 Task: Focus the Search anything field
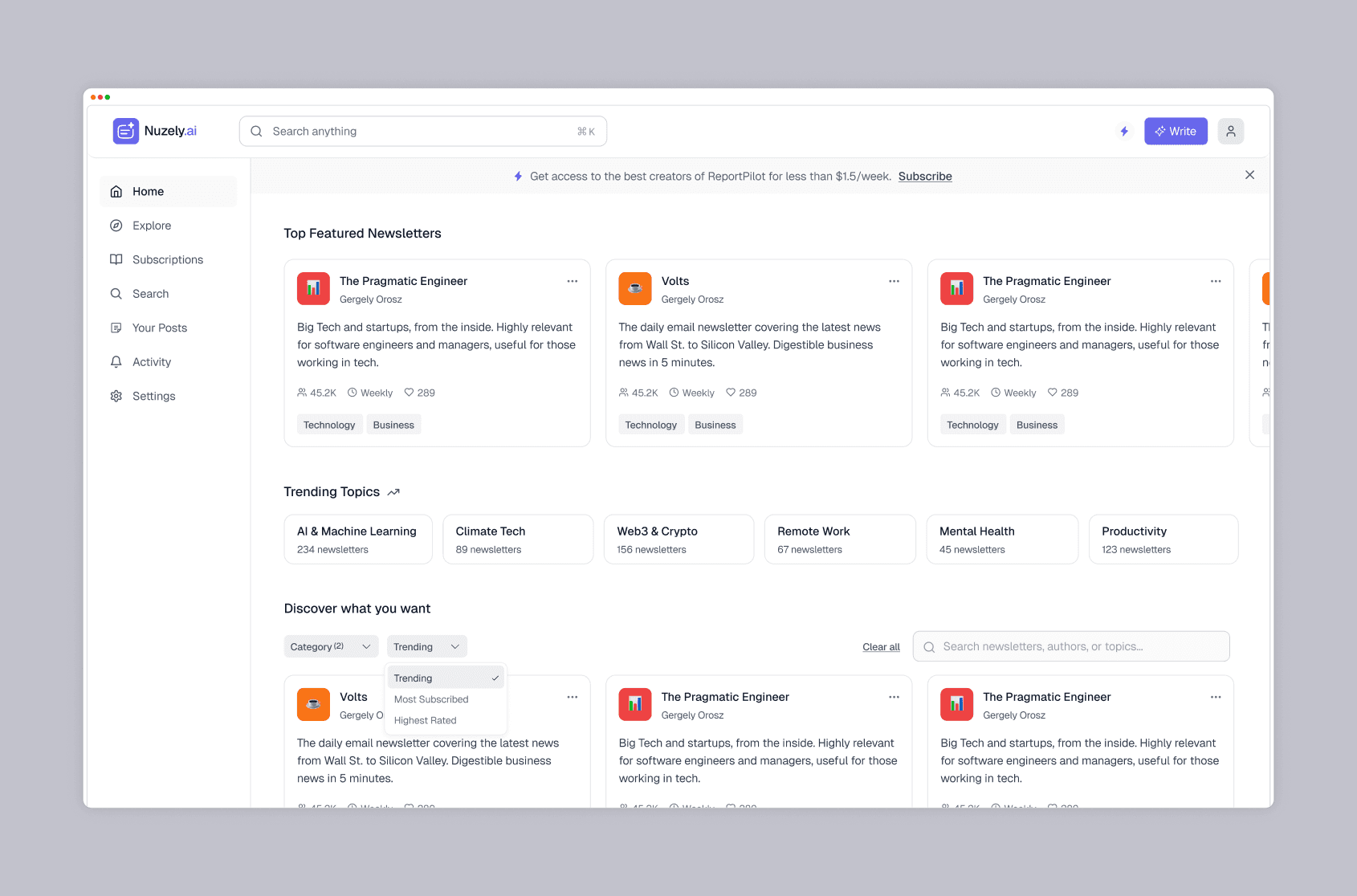tap(423, 131)
